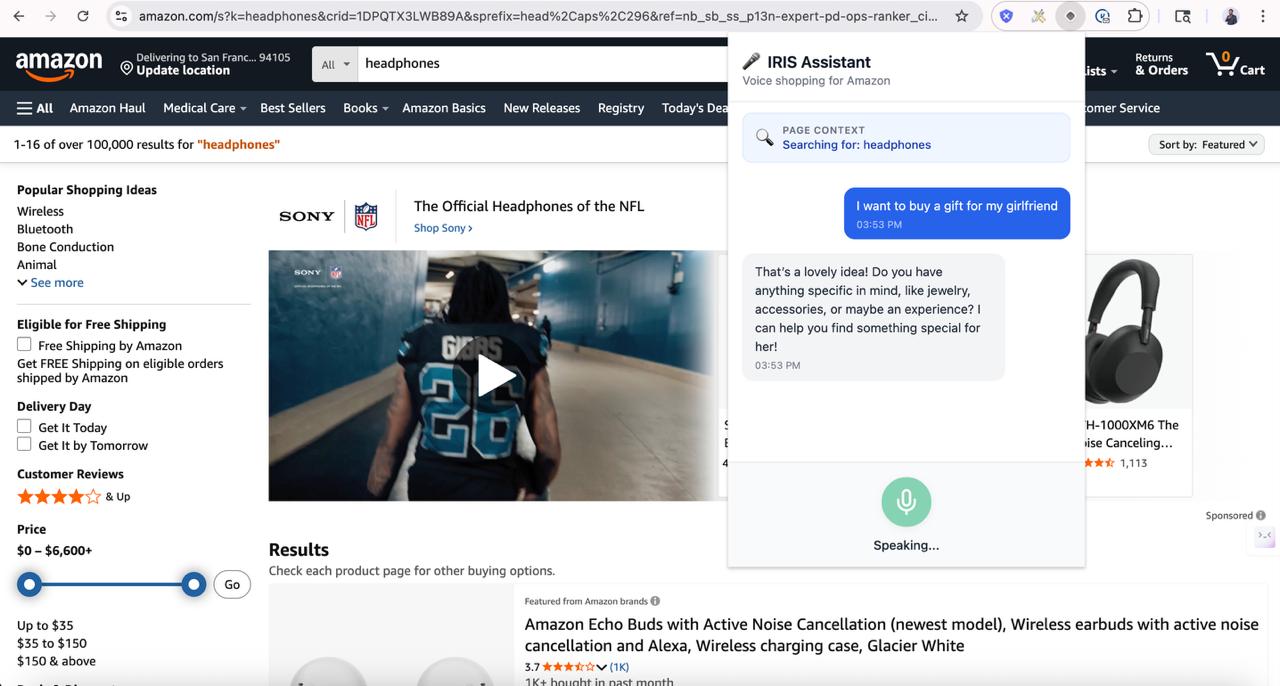The image size is (1280, 686).
Task: Open site information icon in address bar
Action: tap(121, 16)
